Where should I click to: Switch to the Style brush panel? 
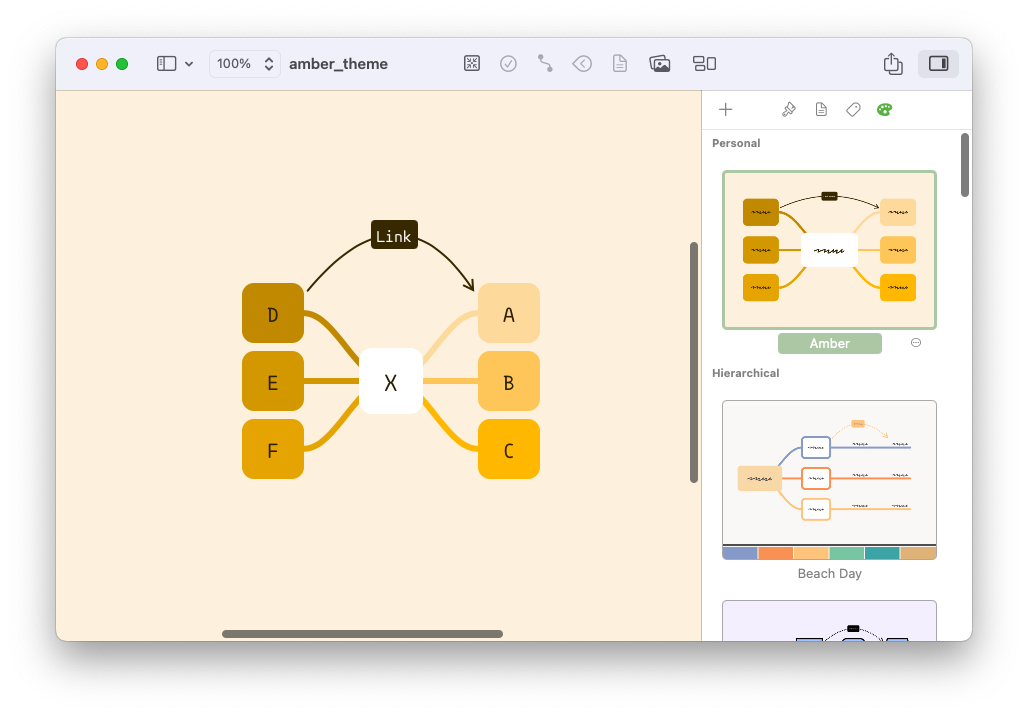788,109
